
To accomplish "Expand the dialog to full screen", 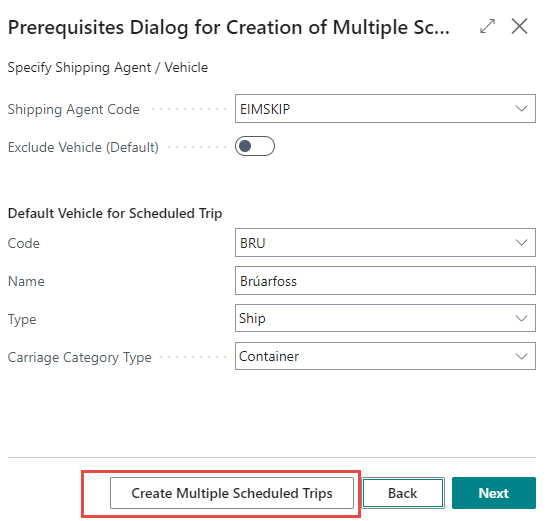I will (487, 26).
